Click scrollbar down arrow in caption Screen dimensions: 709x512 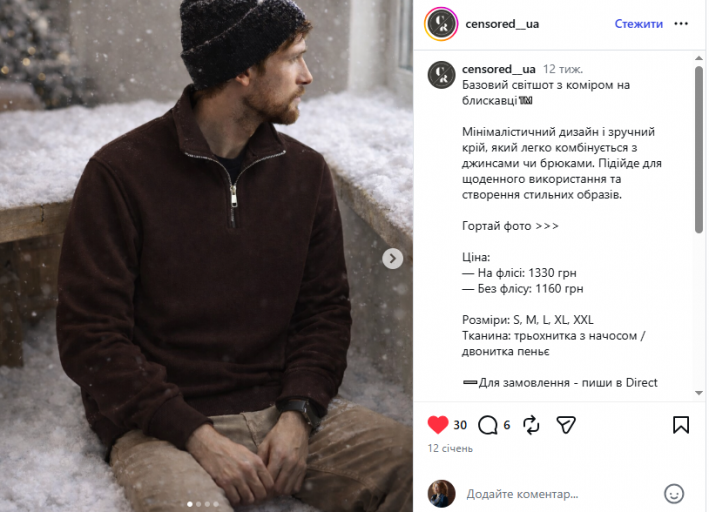699,393
